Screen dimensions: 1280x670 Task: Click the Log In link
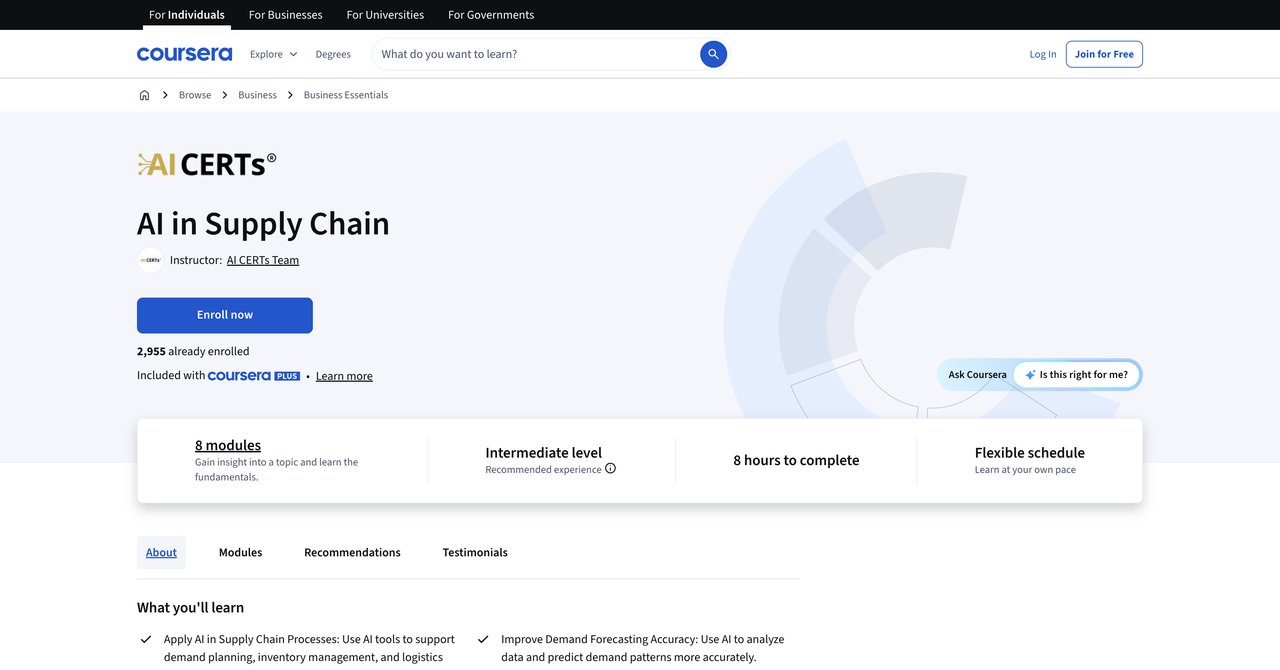(1043, 54)
